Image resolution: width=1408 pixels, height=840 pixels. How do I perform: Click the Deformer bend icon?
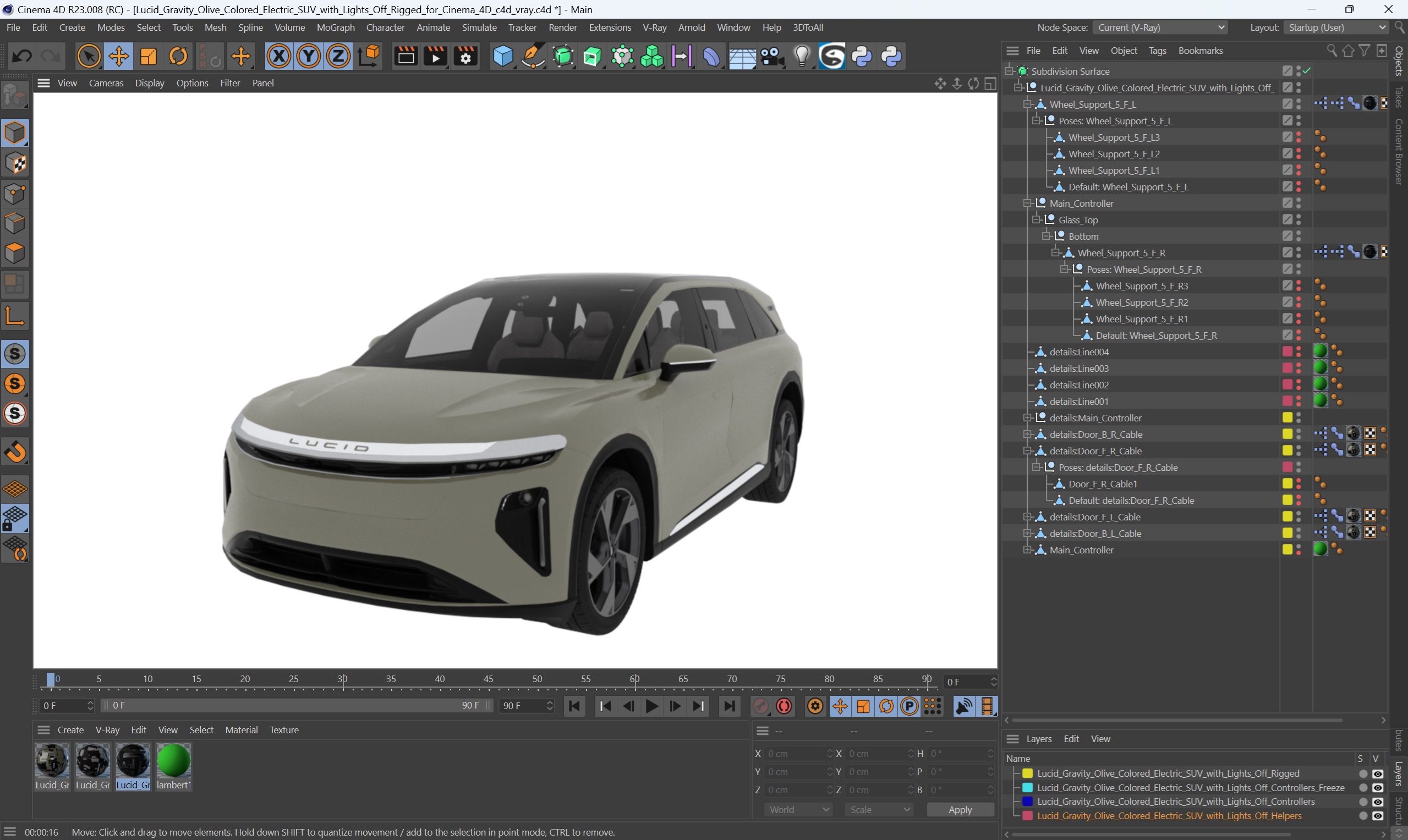[x=711, y=56]
